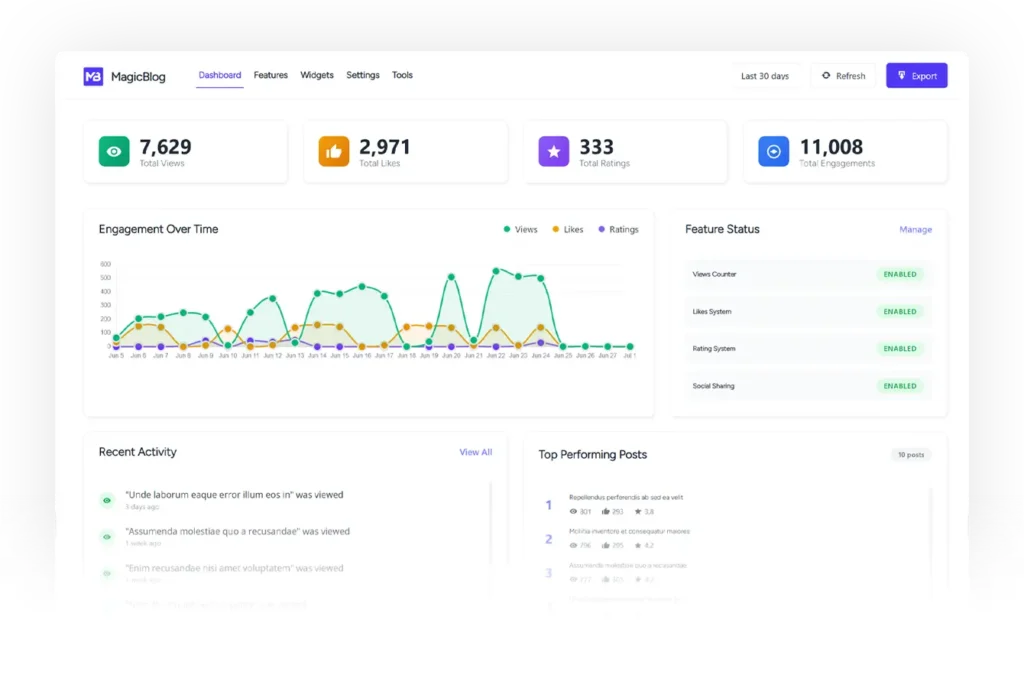Toggle the Likes System Enabled badge
Image resolution: width=1024 pixels, height=688 pixels.
pyautogui.click(x=899, y=311)
